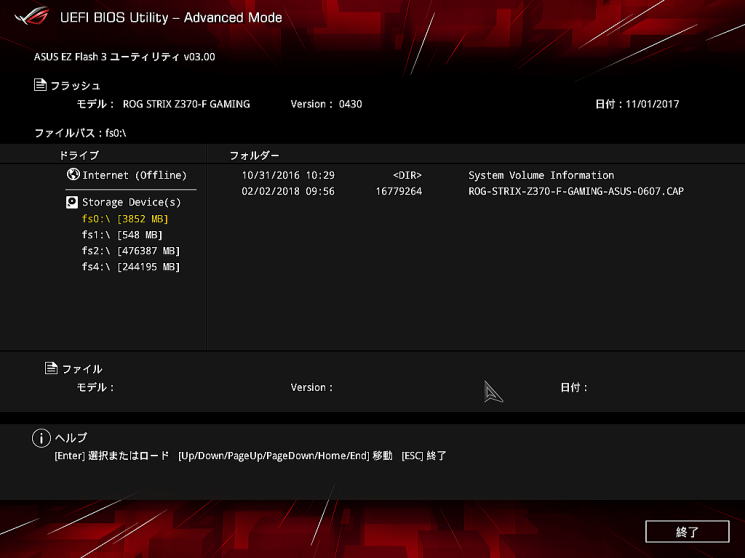Click the ファイル section document icon

(x=51, y=368)
